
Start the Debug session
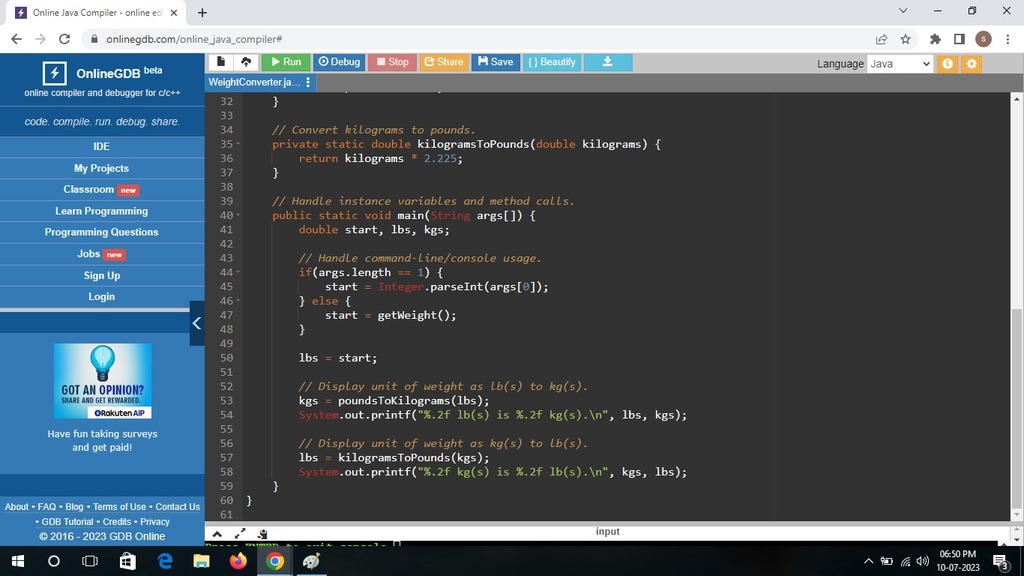point(339,62)
